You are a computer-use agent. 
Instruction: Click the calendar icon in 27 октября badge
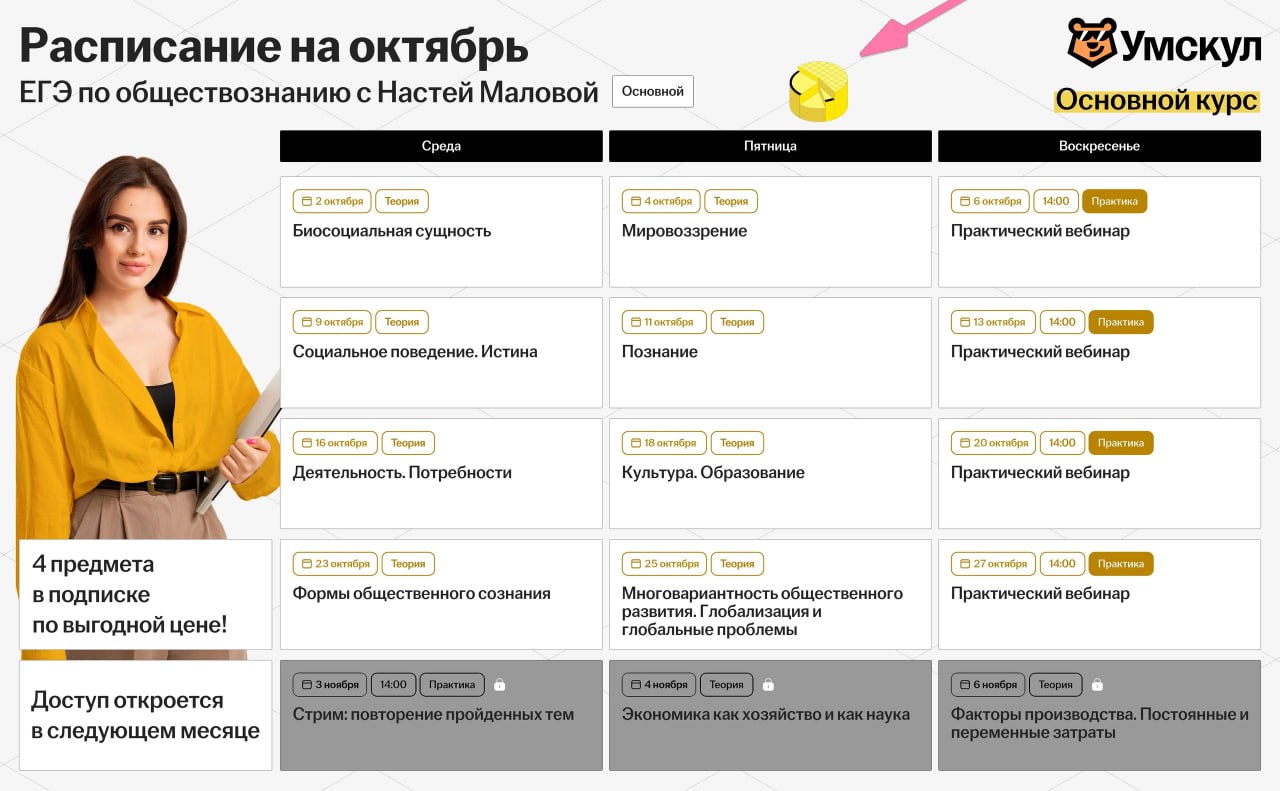pos(964,564)
